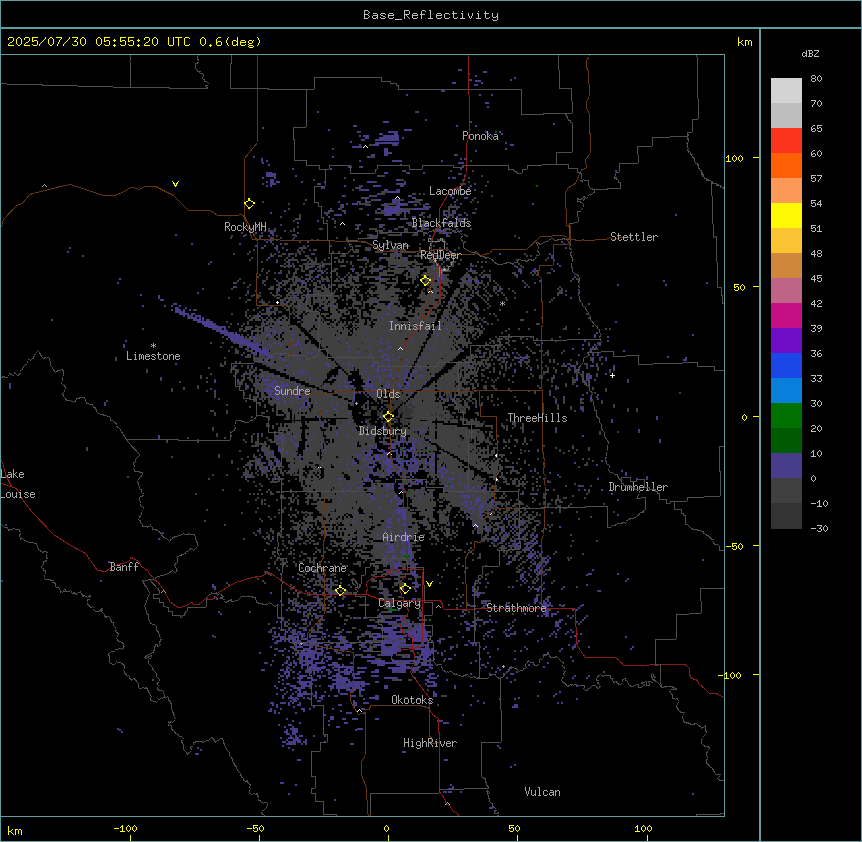Click the yellow v marker northwest of RockyMH
Screen dimensions: 862x842
[x=175, y=184]
